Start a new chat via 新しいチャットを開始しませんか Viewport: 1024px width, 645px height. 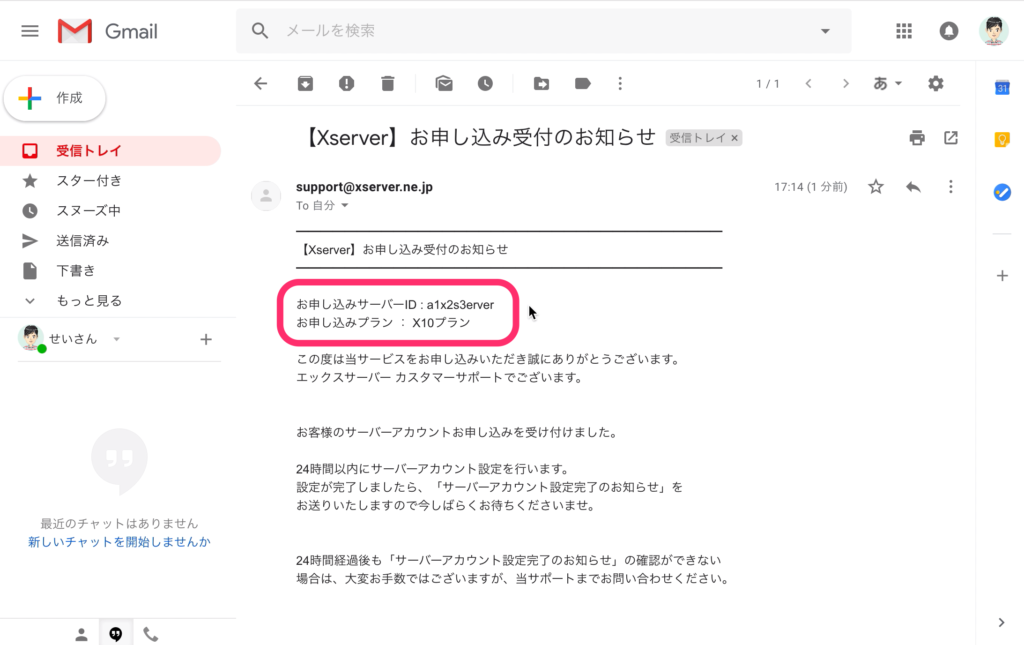click(x=120, y=541)
